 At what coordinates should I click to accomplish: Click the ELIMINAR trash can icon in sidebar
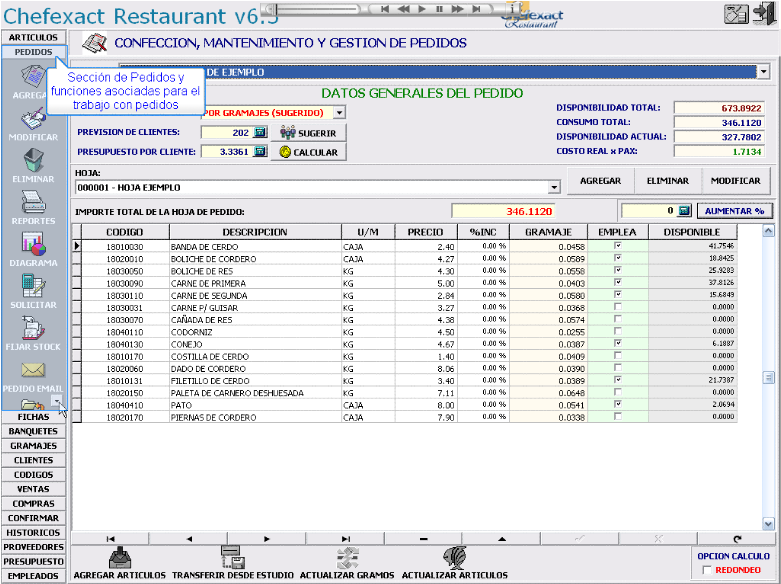tap(33, 160)
